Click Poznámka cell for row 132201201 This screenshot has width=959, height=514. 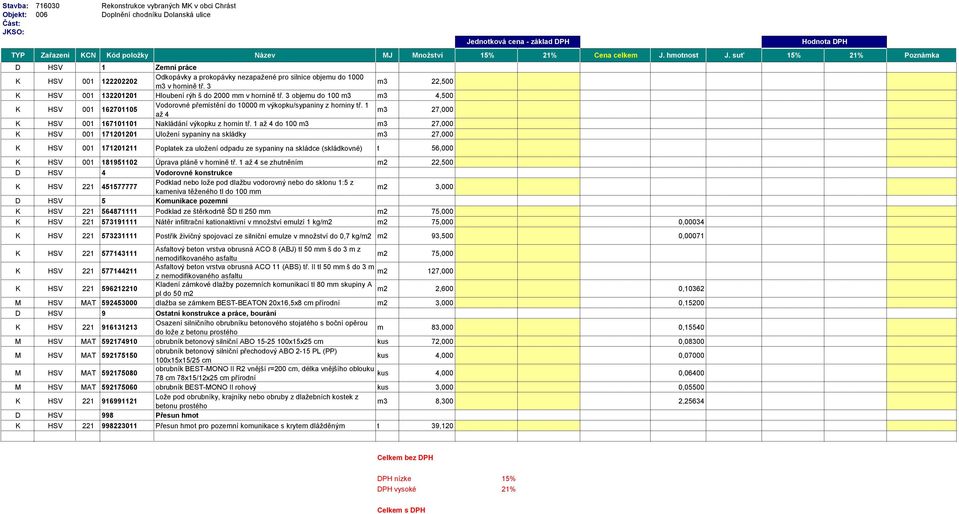[921, 95]
